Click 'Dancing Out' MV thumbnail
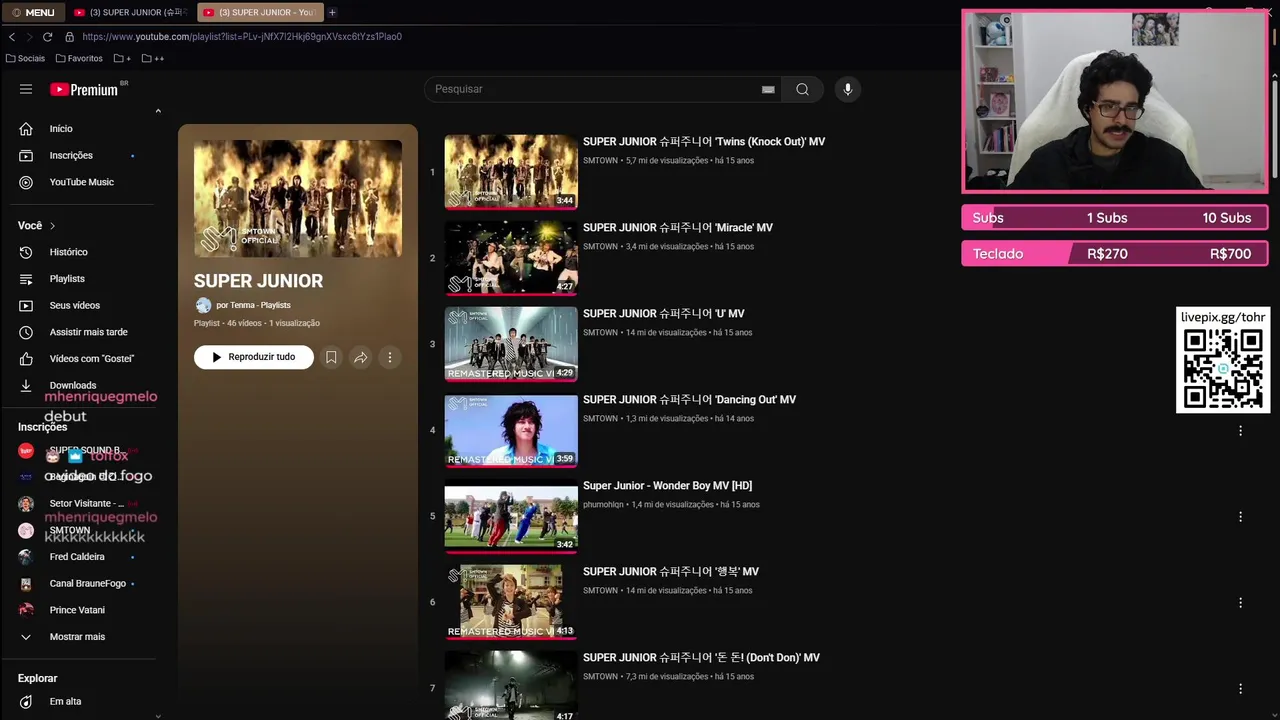The width and height of the screenshot is (1280, 720). coord(511,430)
